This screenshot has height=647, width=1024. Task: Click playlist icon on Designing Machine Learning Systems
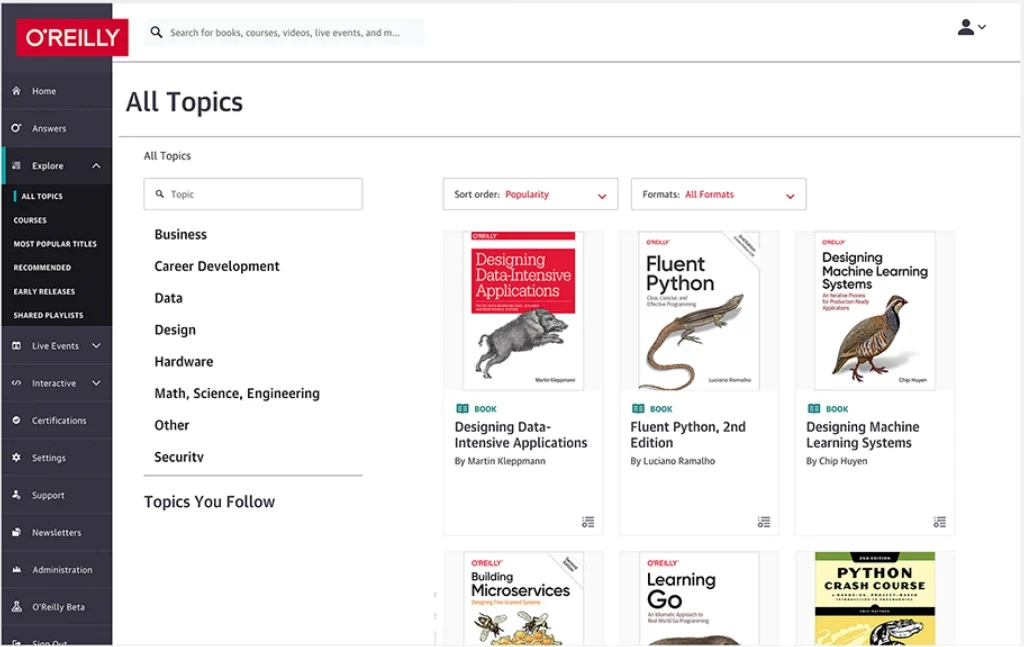939,522
